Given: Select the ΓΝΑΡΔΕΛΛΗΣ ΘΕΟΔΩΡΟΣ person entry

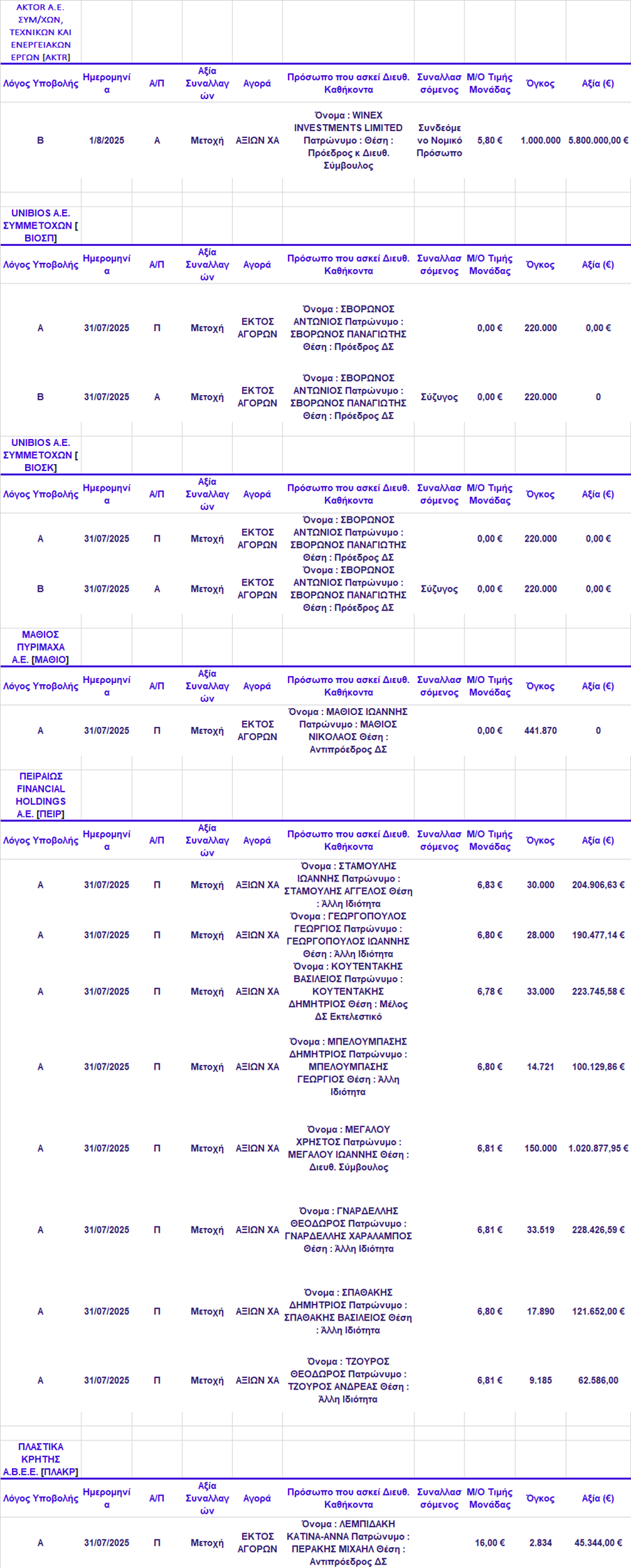Looking at the screenshot, I should coord(348,1229).
